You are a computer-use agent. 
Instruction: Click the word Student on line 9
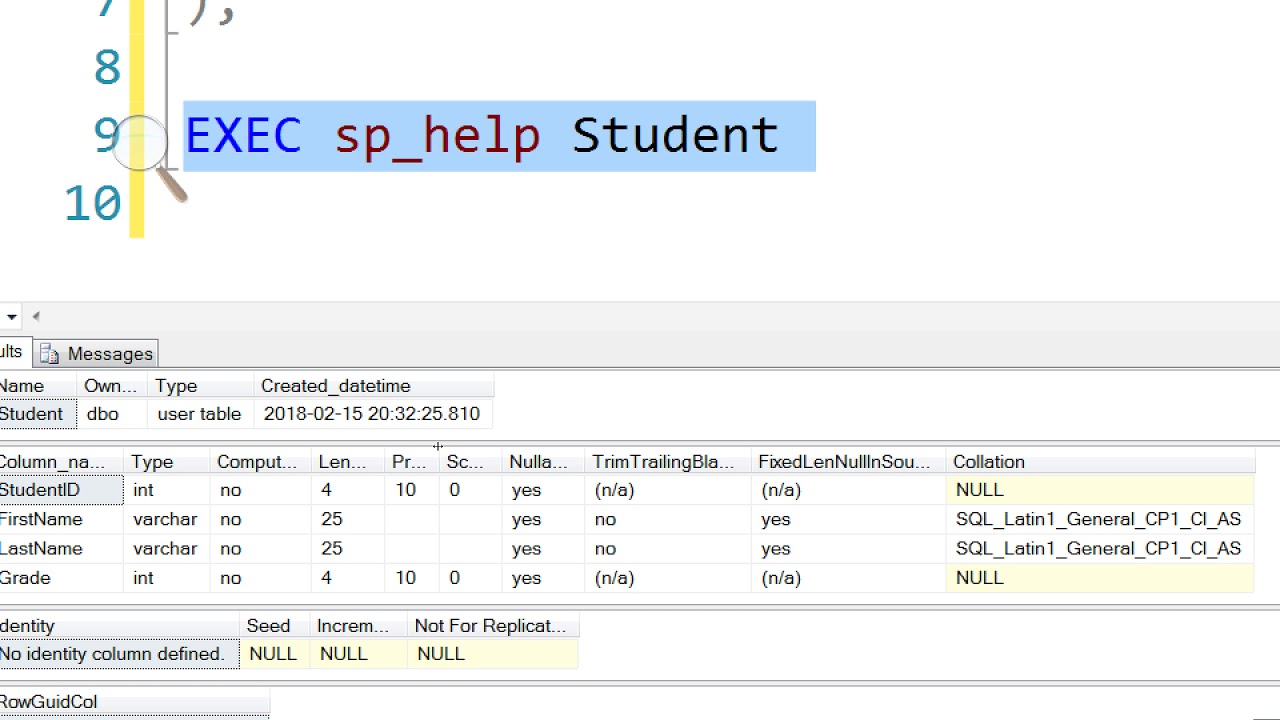(675, 135)
